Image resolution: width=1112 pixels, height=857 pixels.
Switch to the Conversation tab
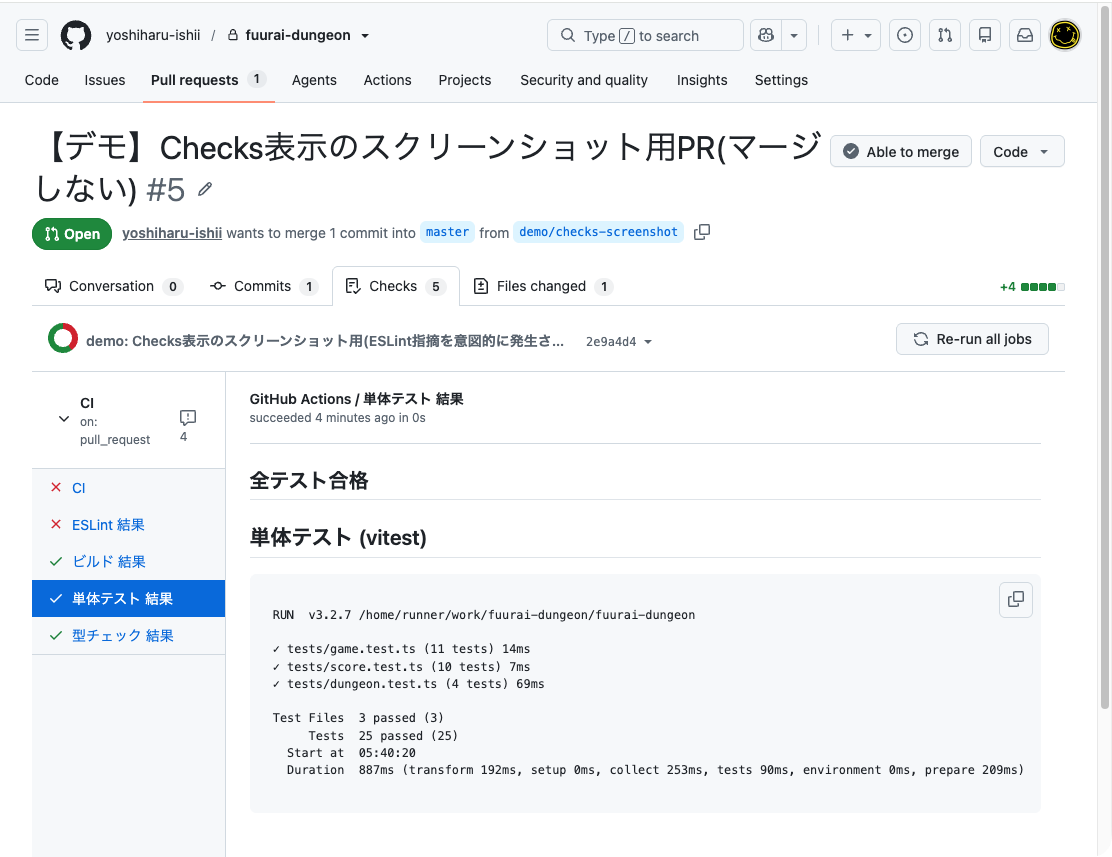click(113, 286)
